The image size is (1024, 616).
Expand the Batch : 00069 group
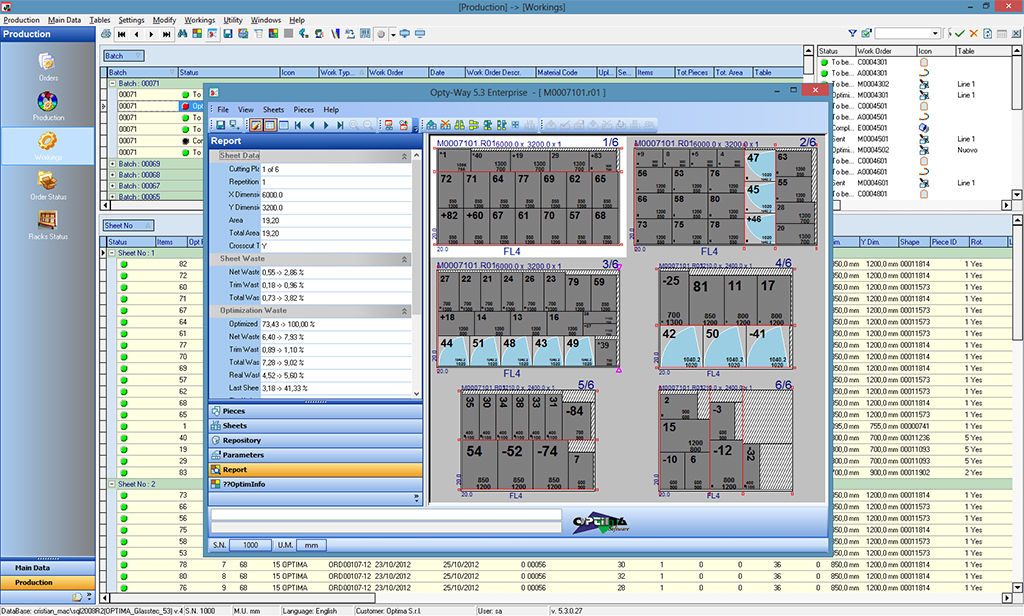pos(112,164)
